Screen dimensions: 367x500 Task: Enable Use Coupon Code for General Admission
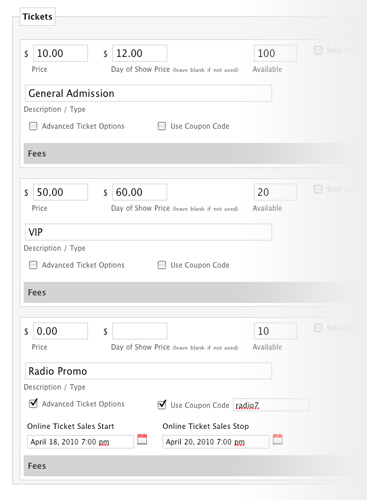pyautogui.click(x=162, y=126)
